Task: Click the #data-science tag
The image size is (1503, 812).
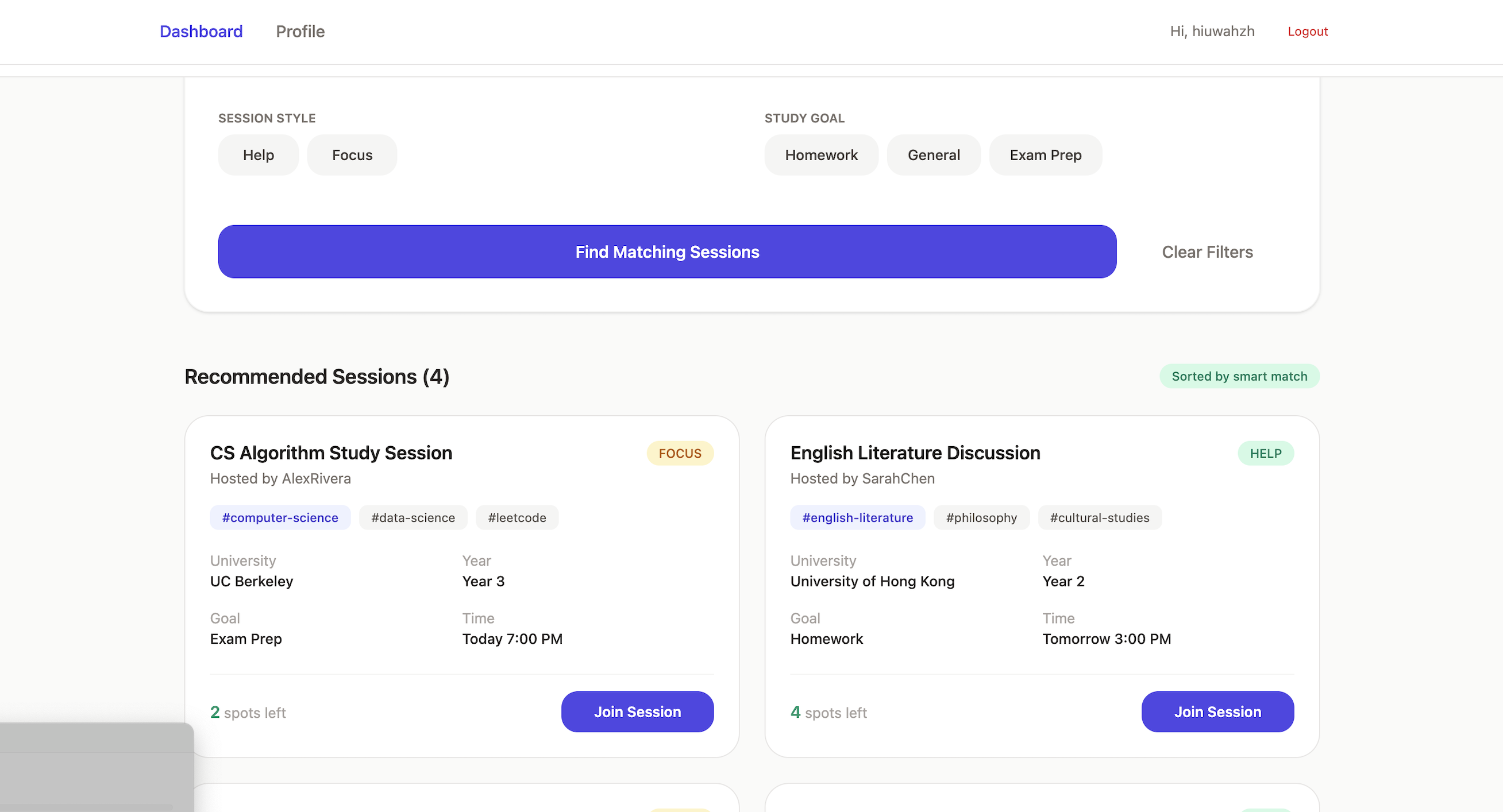Action: tap(413, 518)
